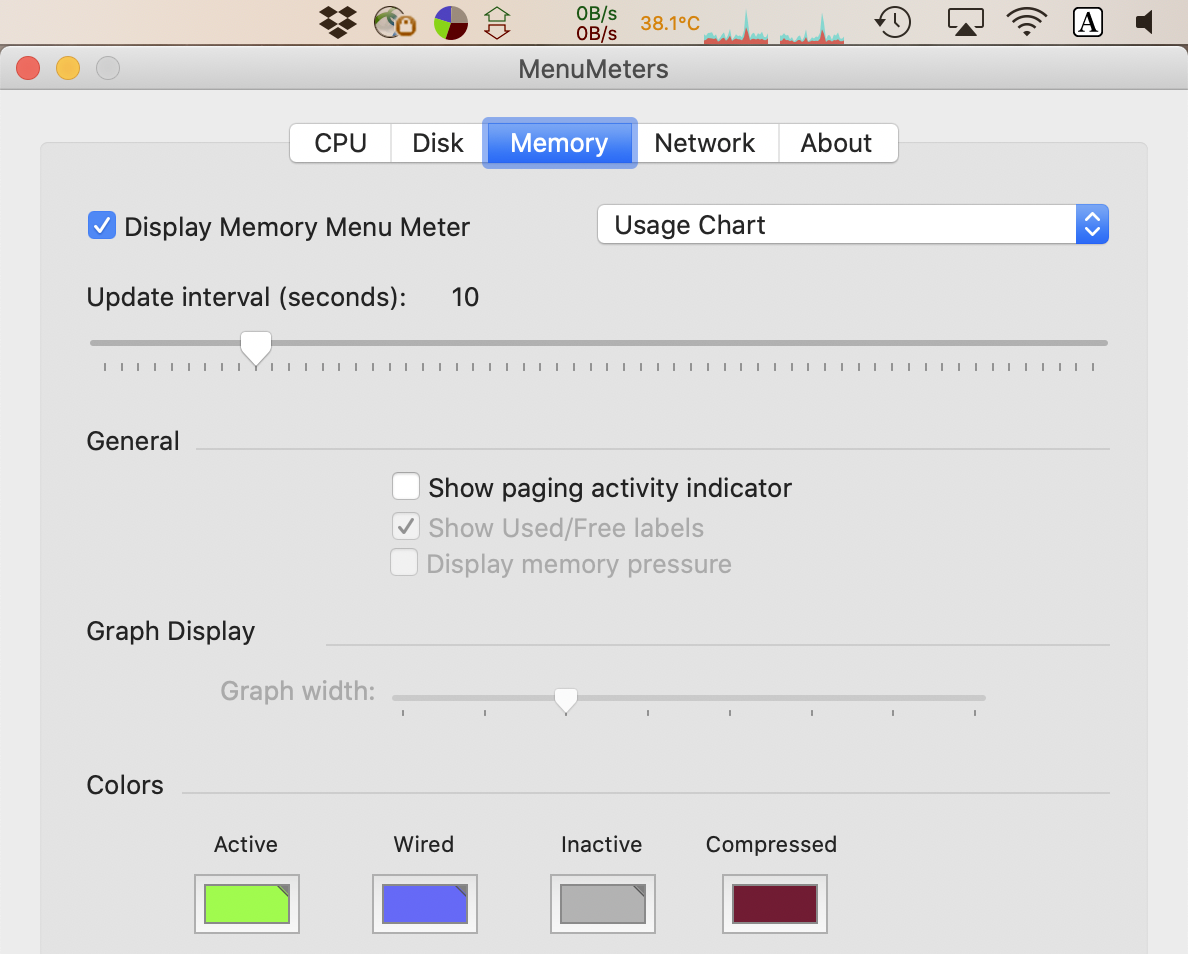
Task: Click the AirPlay display menu icon
Action: 966,22
